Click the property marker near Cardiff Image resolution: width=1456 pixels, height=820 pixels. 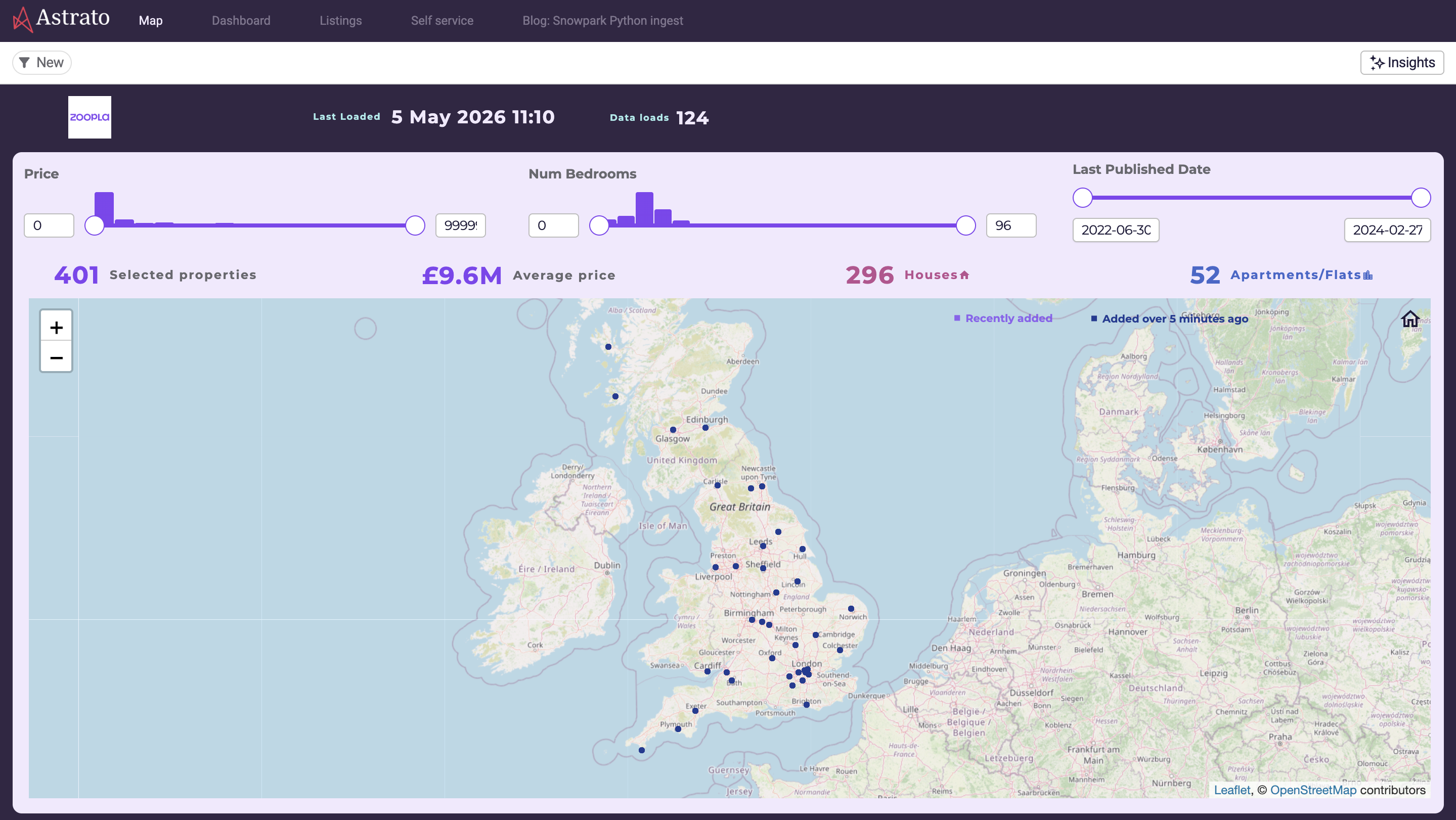707,671
